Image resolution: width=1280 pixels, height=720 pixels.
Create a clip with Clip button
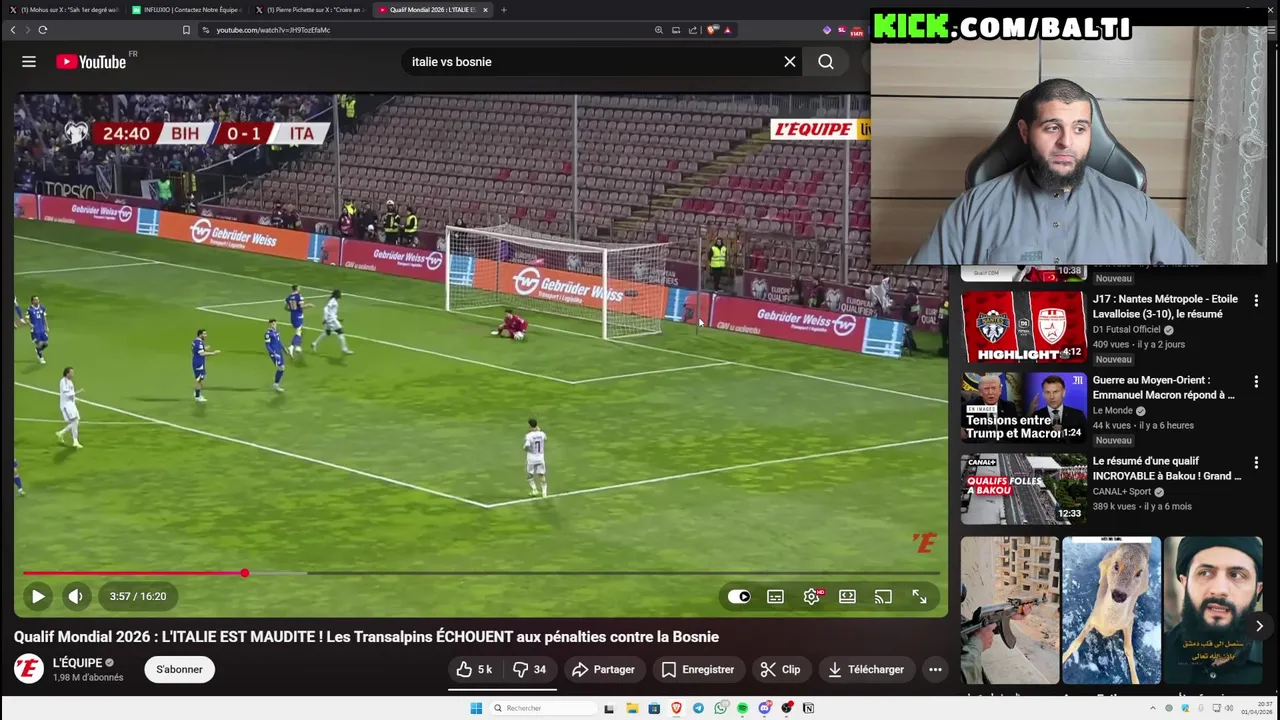point(780,670)
